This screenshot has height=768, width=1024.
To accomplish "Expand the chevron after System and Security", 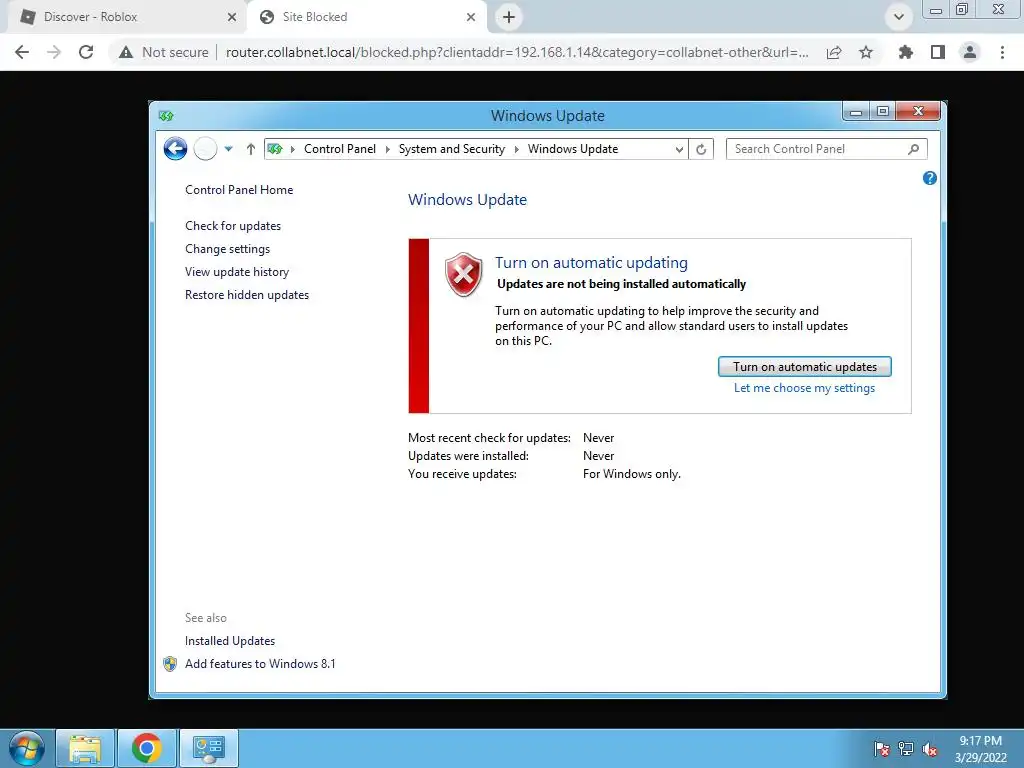I will click(517, 150).
